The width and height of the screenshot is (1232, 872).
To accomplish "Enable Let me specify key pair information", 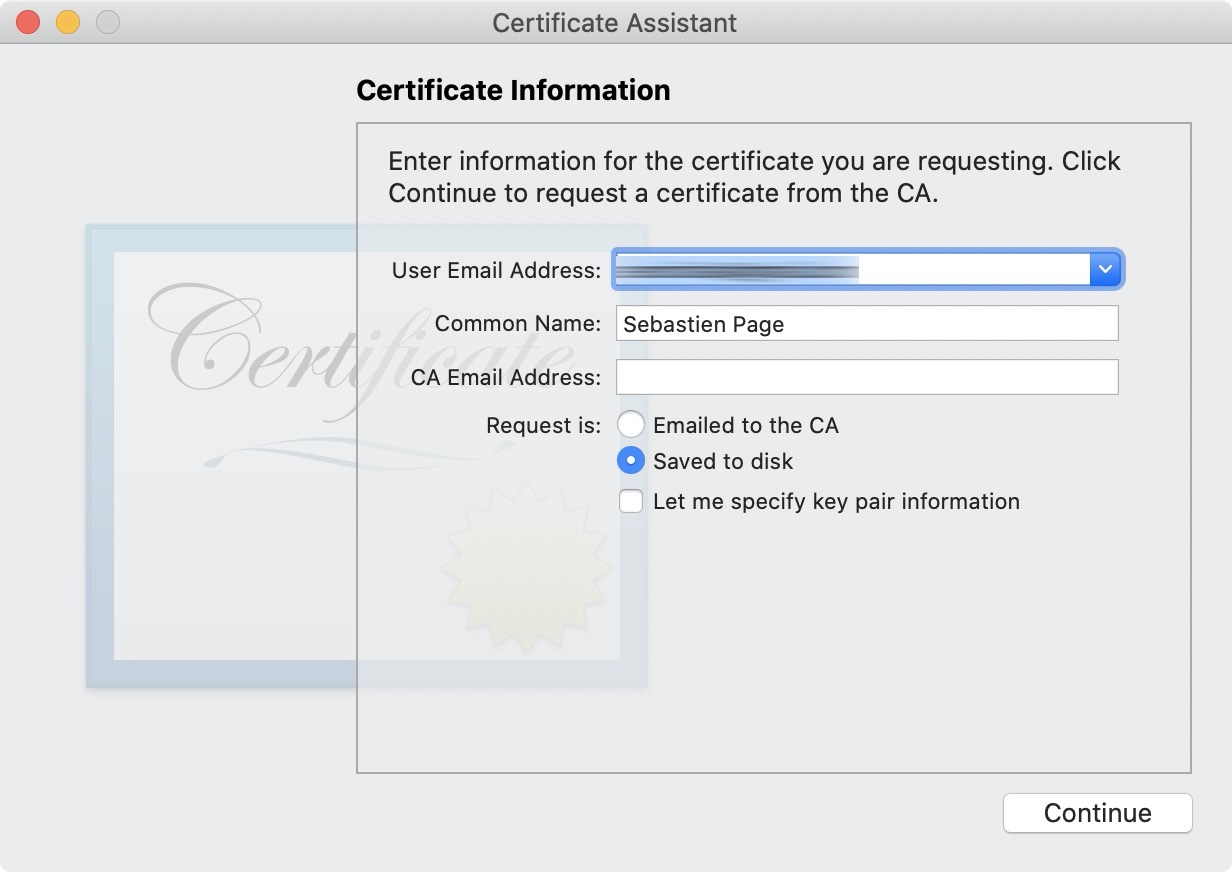I will point(630,501).
